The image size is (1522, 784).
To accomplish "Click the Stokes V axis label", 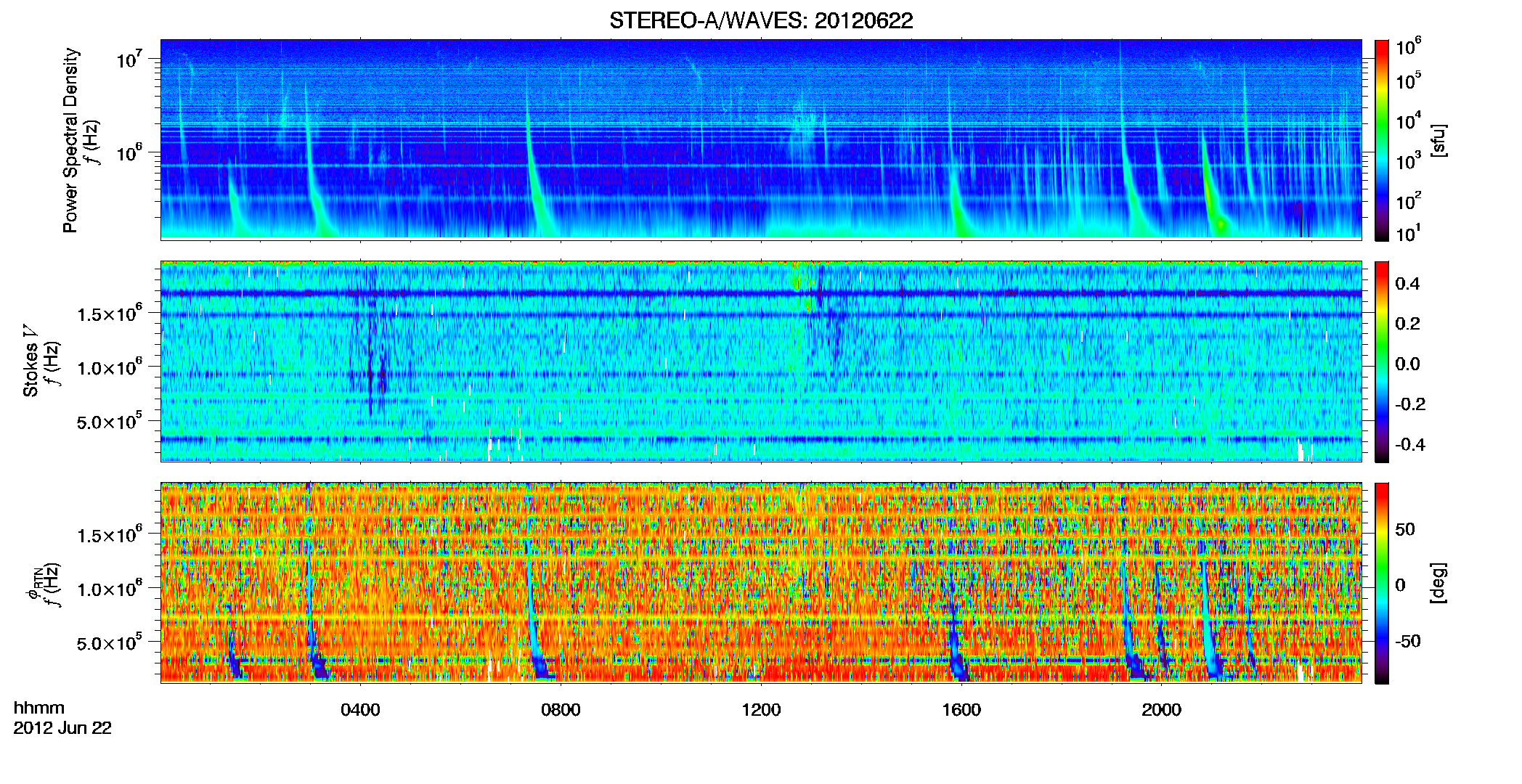I will (x=31, y=361).
